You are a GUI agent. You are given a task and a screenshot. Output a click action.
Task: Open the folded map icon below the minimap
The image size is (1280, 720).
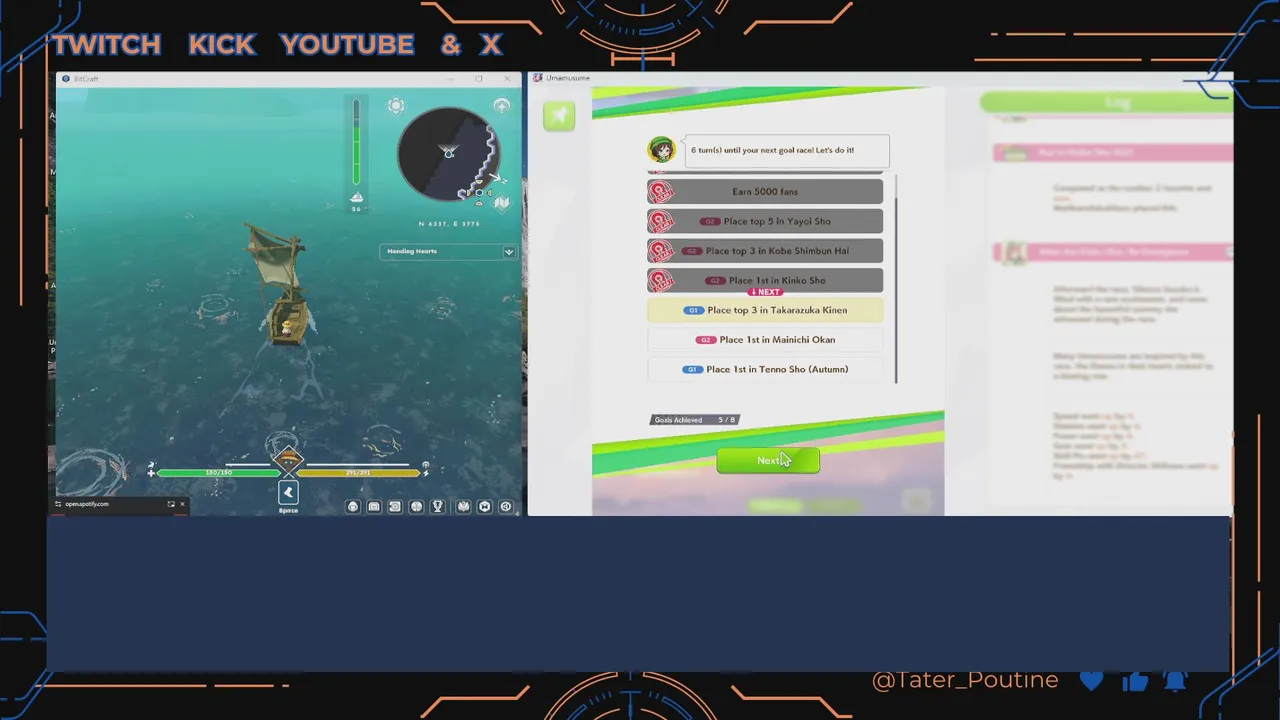[x=502, y=204]
